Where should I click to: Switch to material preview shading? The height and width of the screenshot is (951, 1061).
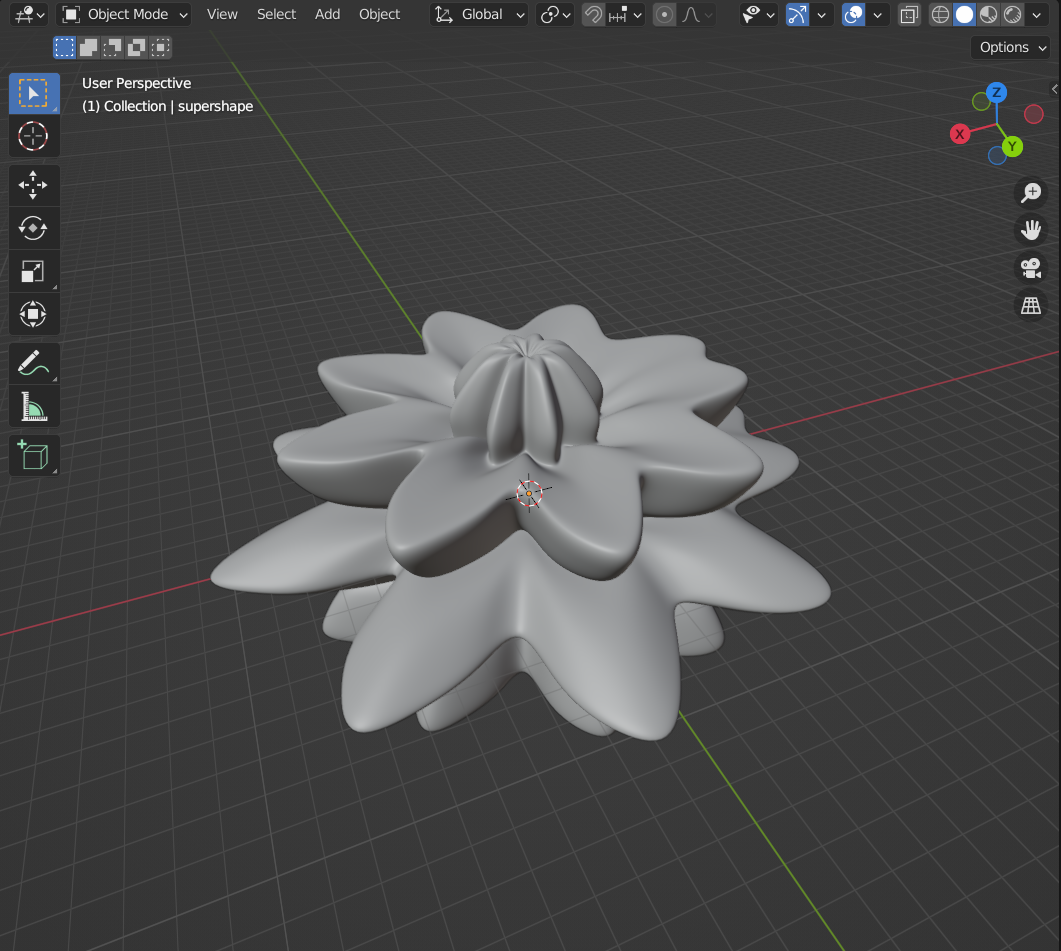coord(989,14)
